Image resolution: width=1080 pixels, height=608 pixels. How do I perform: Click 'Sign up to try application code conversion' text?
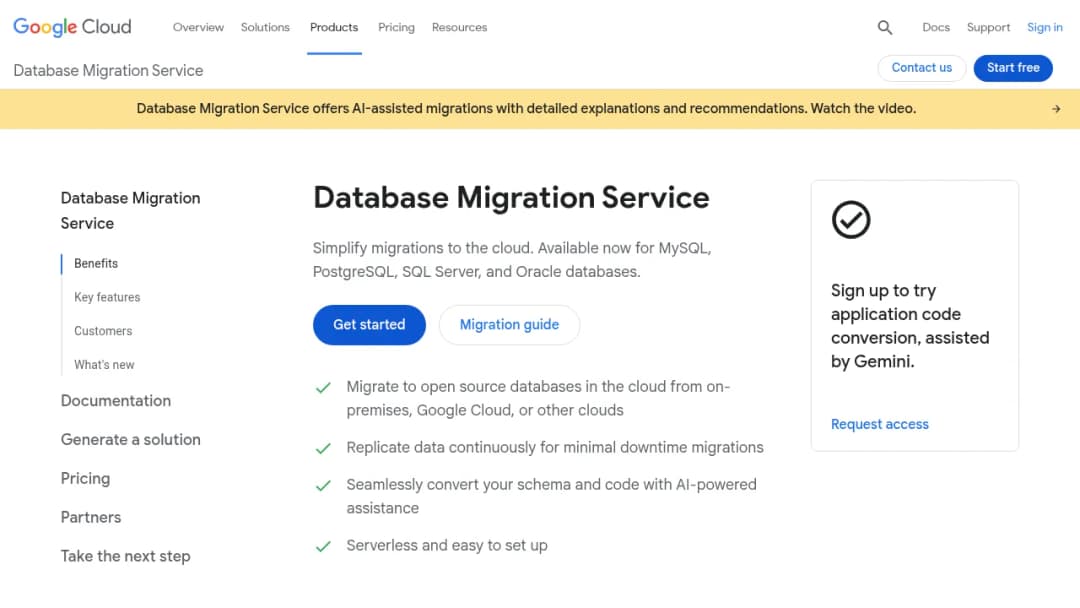(910, 326)
